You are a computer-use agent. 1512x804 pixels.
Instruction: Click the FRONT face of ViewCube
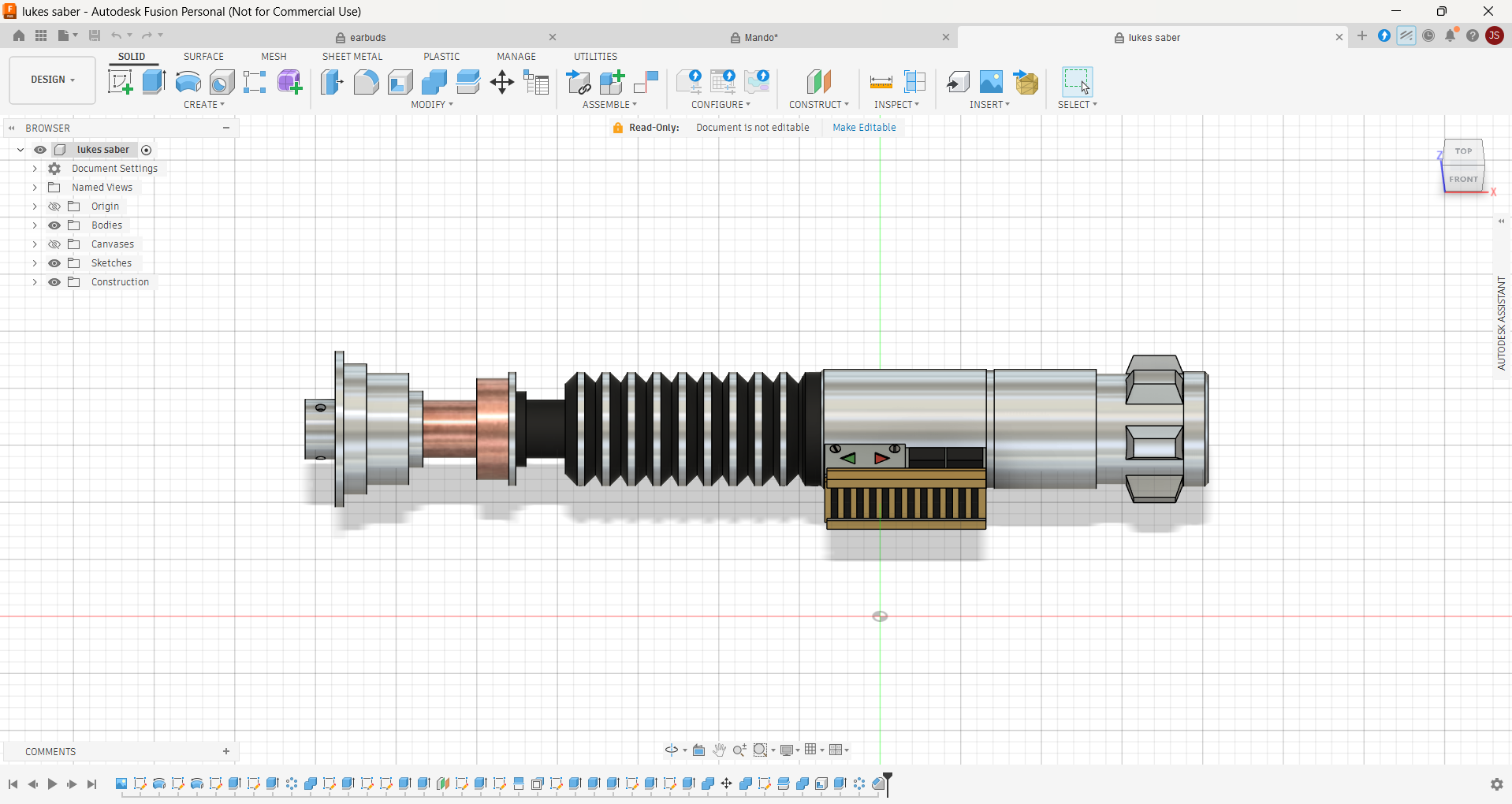point(1463,179)
